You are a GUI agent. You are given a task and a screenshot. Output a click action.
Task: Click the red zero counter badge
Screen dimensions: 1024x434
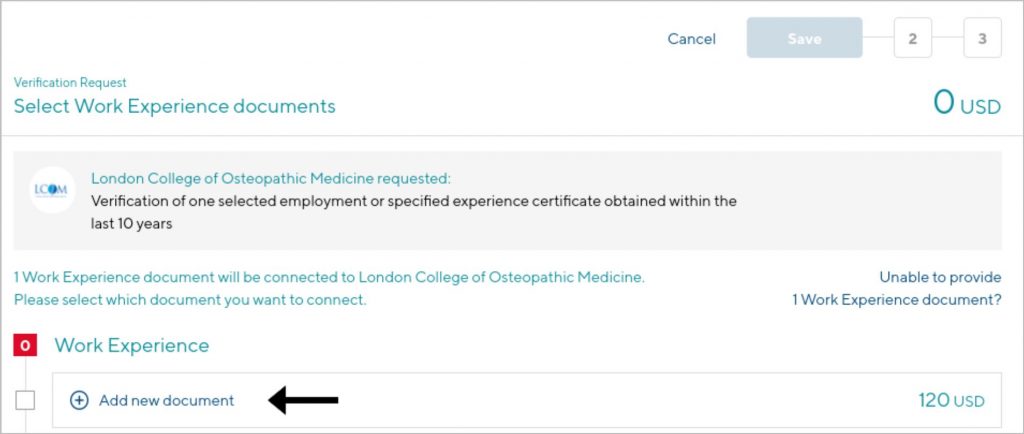(25, 345)
